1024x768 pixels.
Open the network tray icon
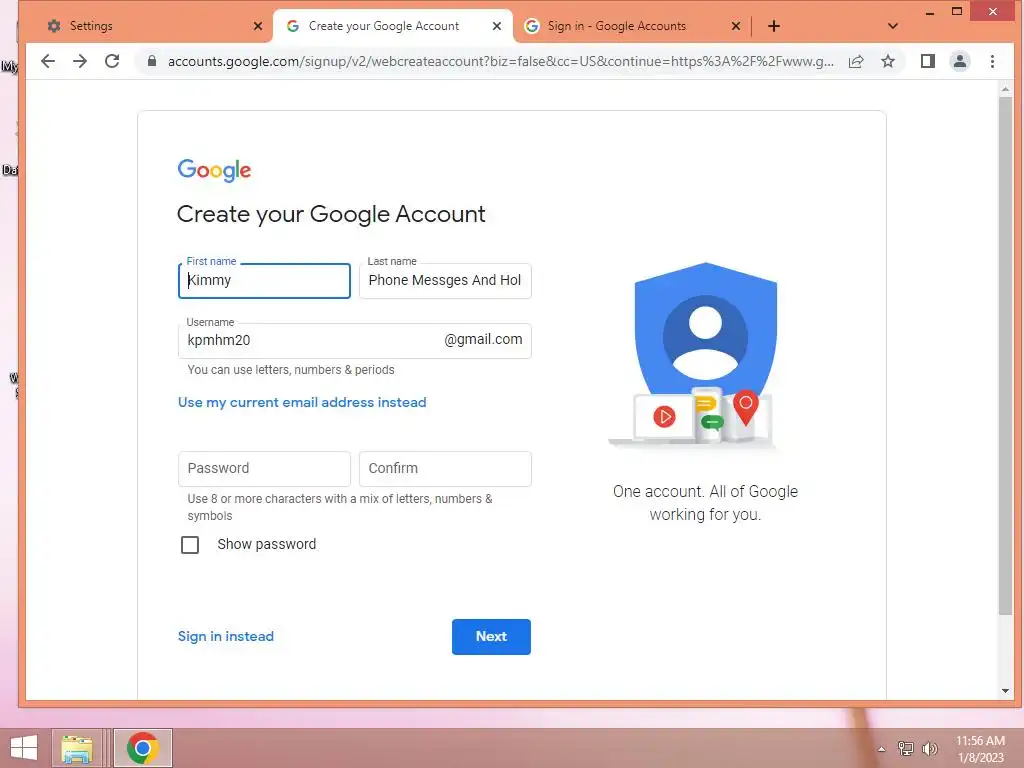click(x=906, y=748)
